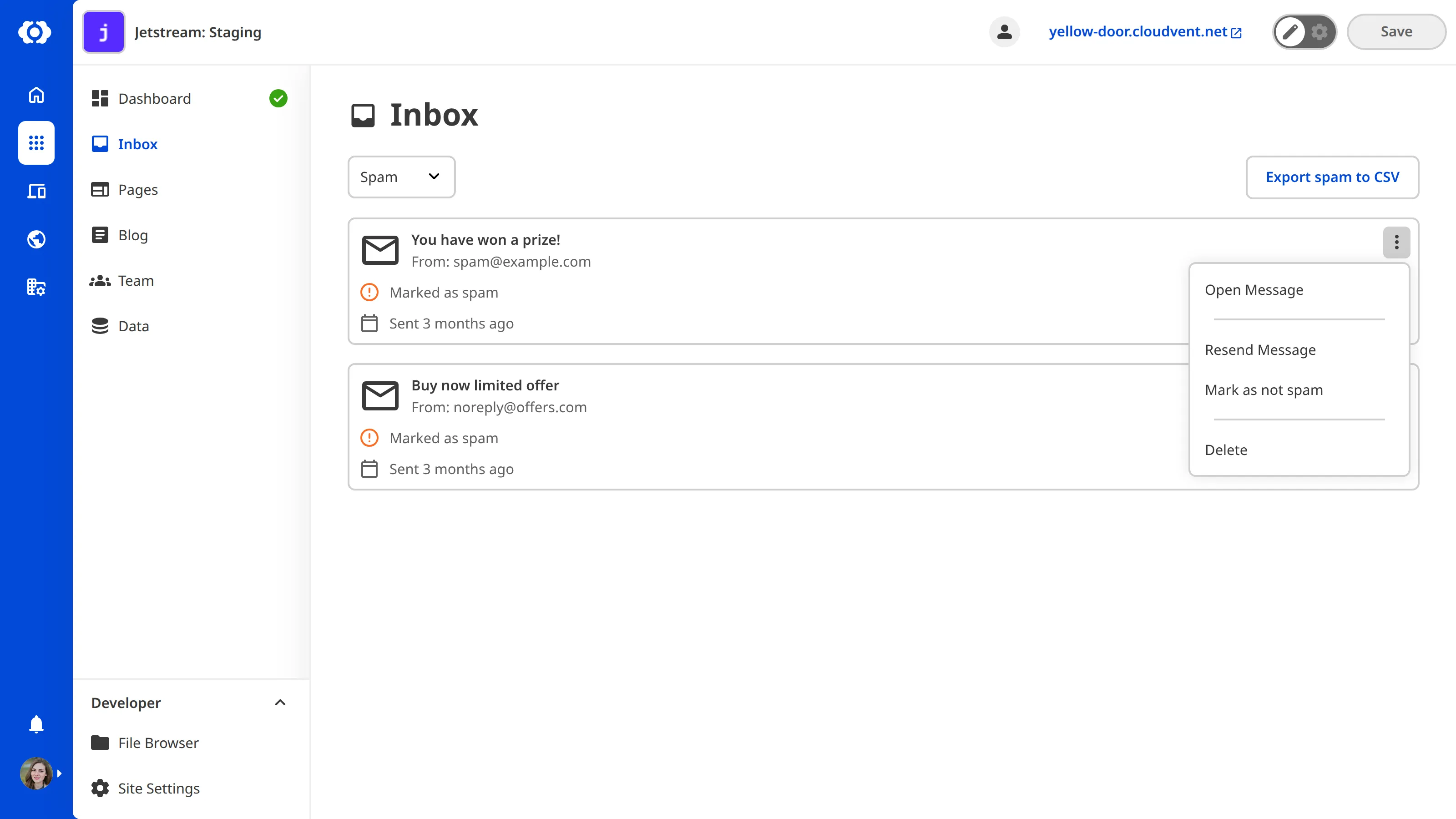Open Site Settings via the gear icon

pyautogui.click(x=158, y=788)
